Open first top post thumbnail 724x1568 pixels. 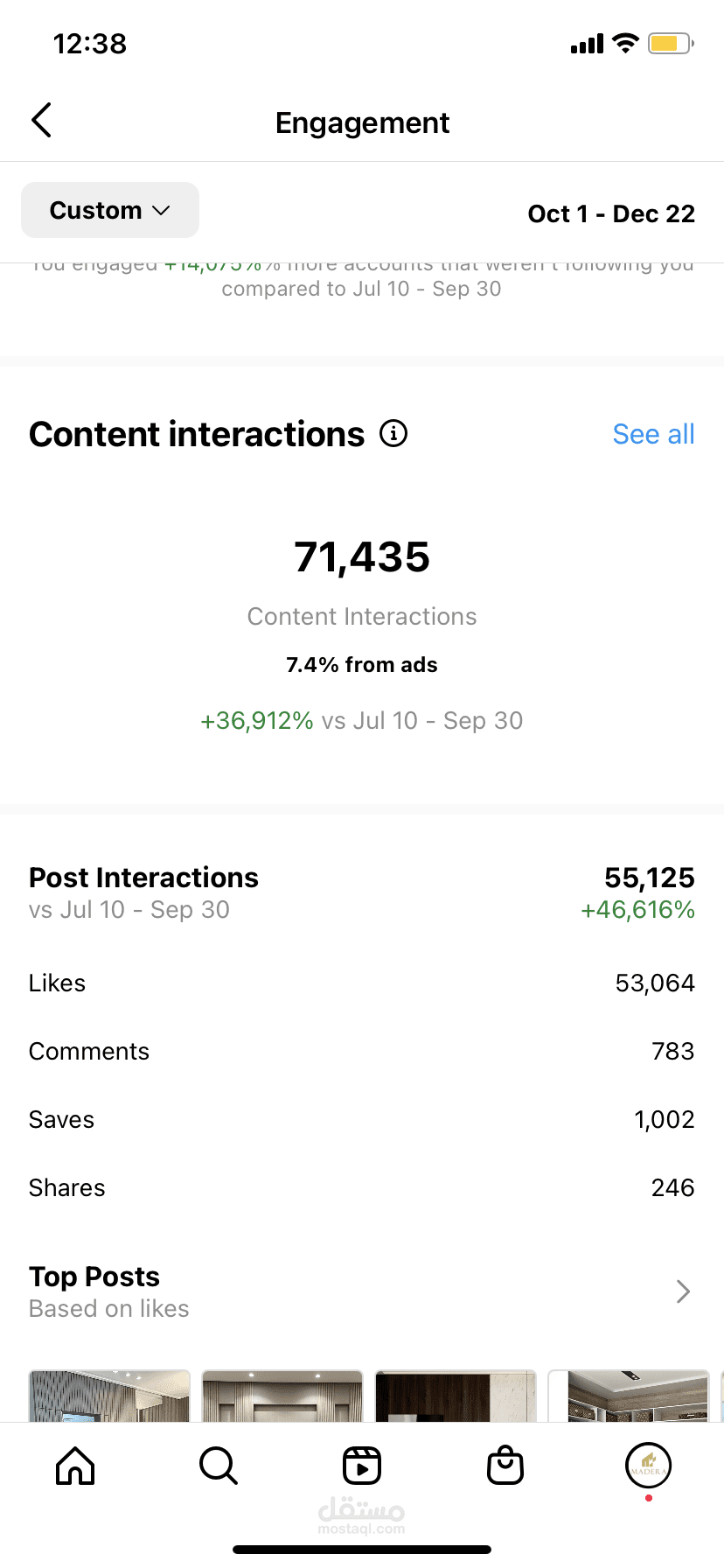click(x=109, y=1396)
